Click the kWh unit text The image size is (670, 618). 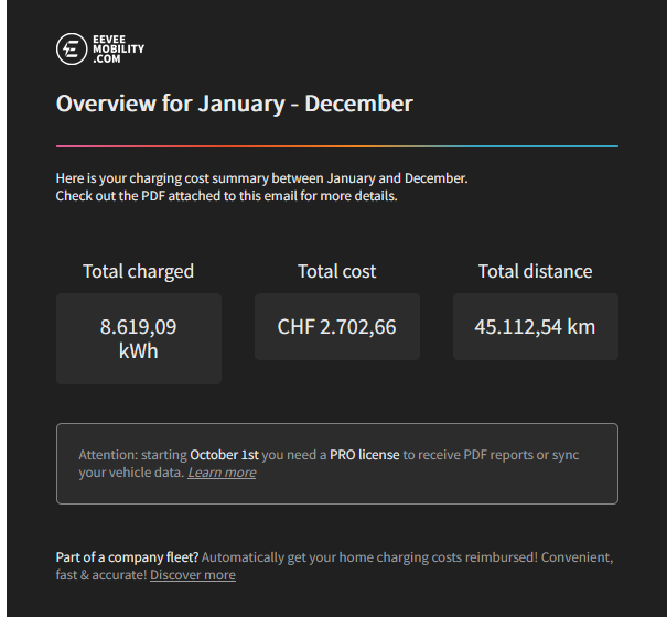138,351
